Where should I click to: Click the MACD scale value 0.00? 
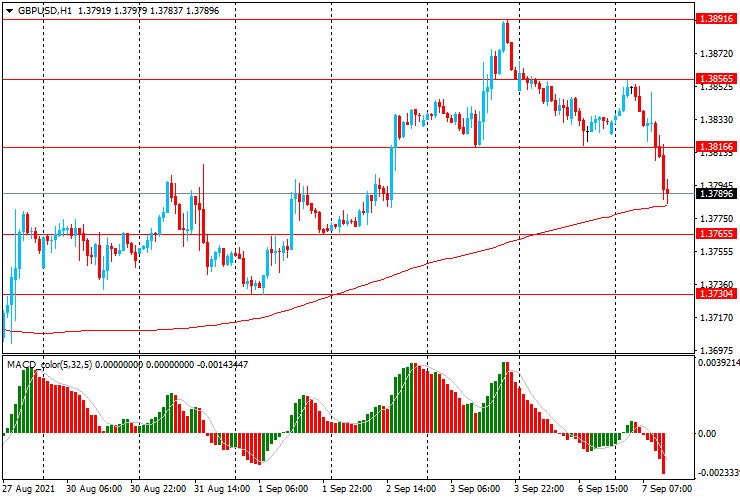(706, 433)
